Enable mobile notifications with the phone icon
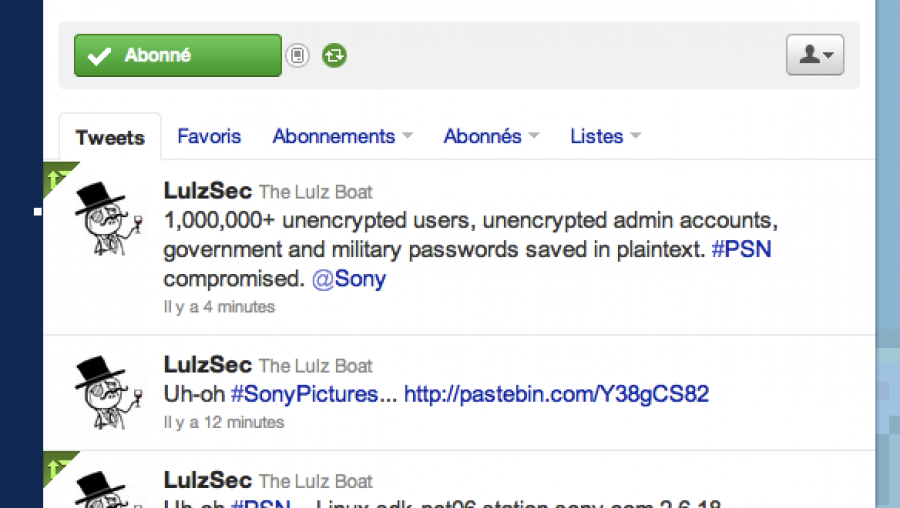The image size is (900, 508). tap(297, 56)
